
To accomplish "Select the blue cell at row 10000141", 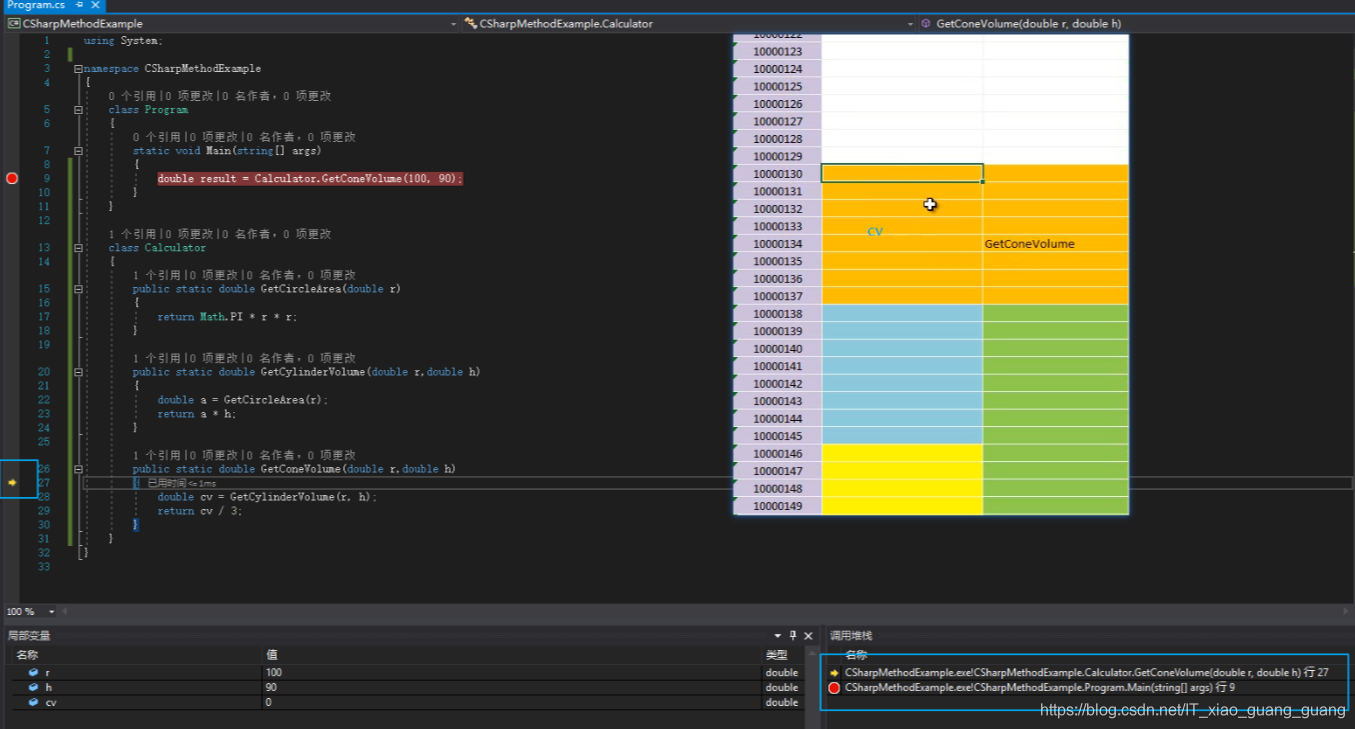I will tap(902, 366).
